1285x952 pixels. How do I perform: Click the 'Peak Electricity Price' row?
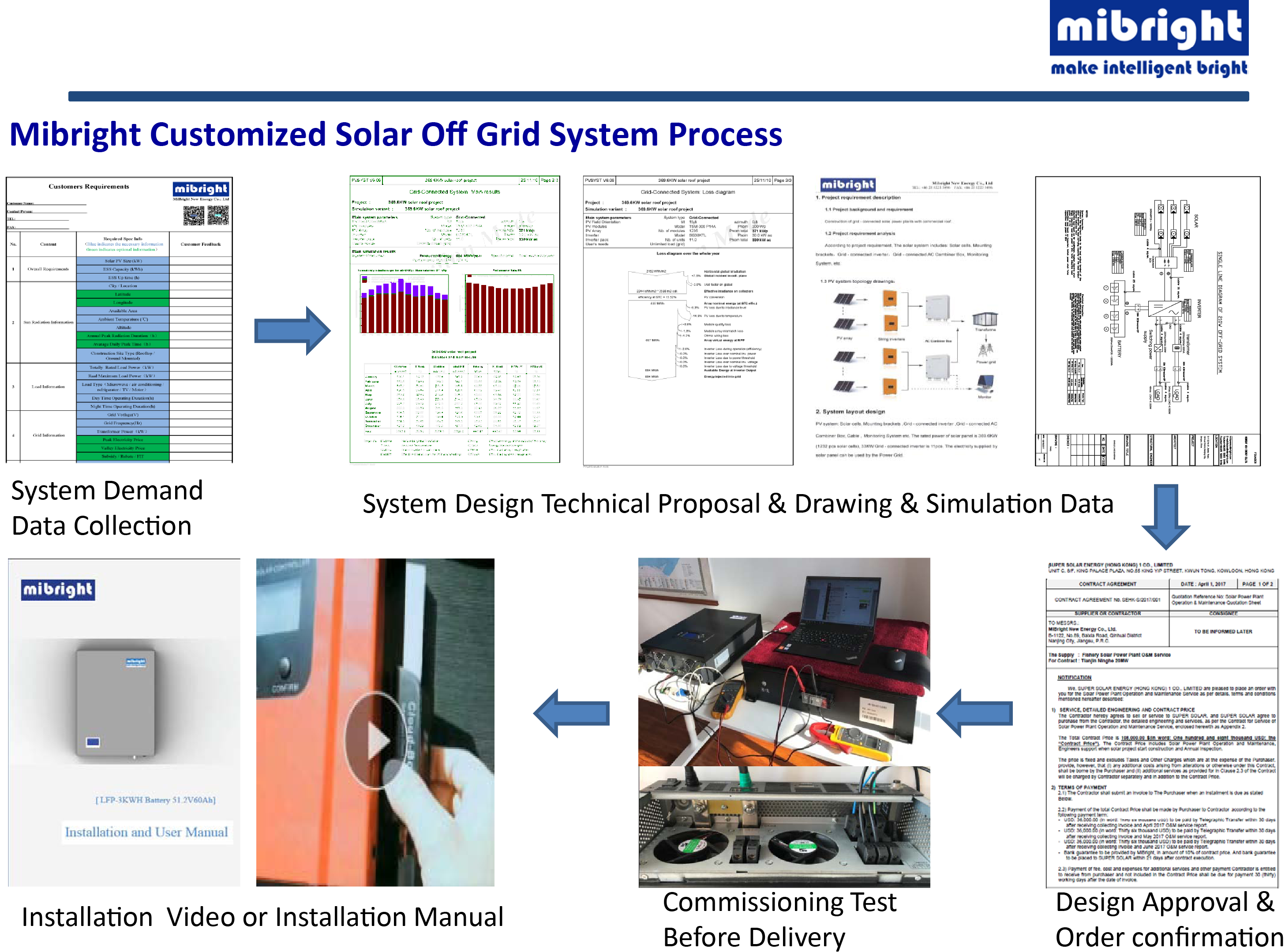(x=123, y=440)
